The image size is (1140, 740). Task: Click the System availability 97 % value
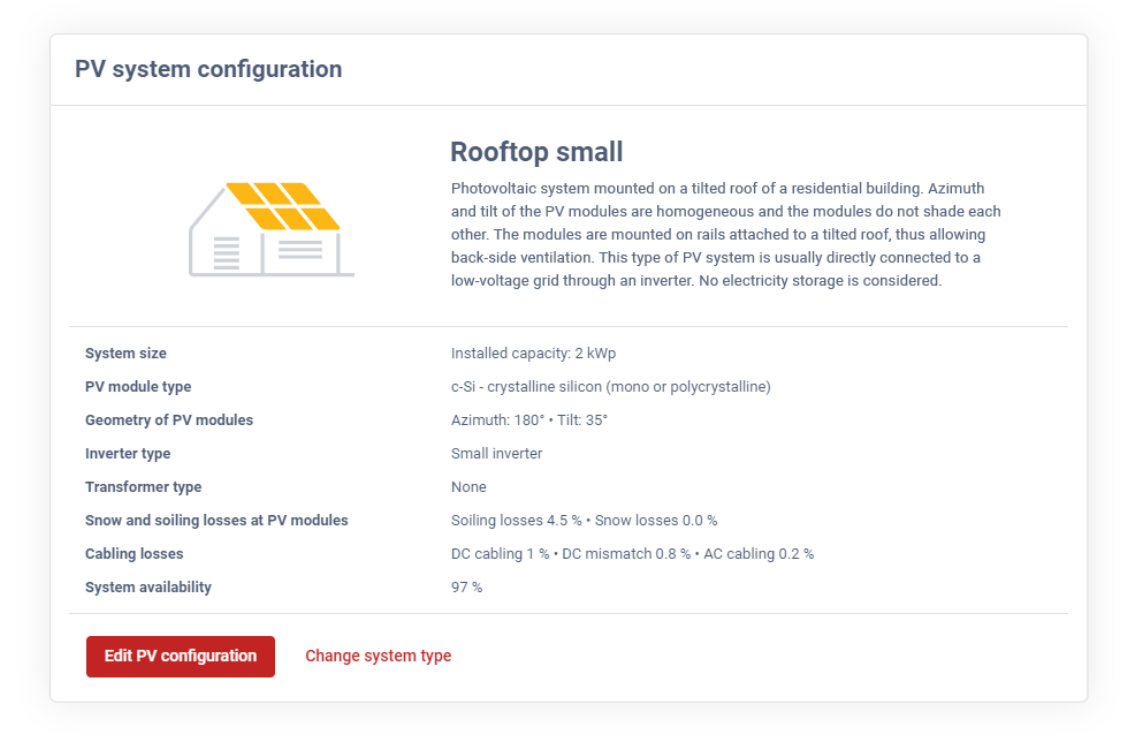pyautogui.click(x=467, y=587)
